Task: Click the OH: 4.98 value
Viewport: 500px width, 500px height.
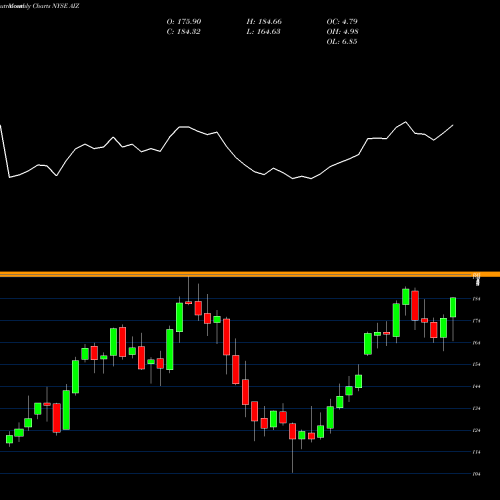Action: click(342, 32)
